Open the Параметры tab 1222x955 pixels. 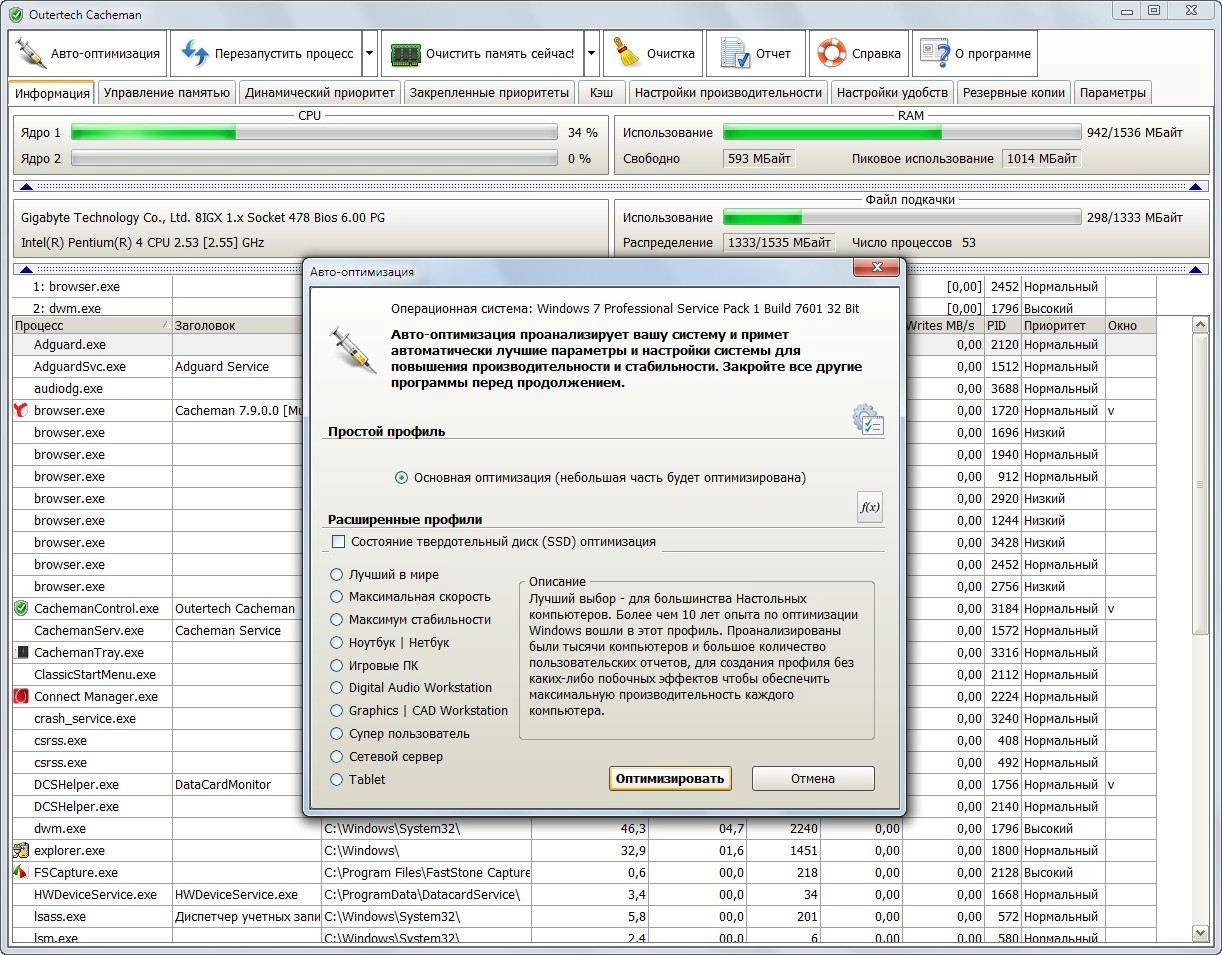coord(1112,92)
